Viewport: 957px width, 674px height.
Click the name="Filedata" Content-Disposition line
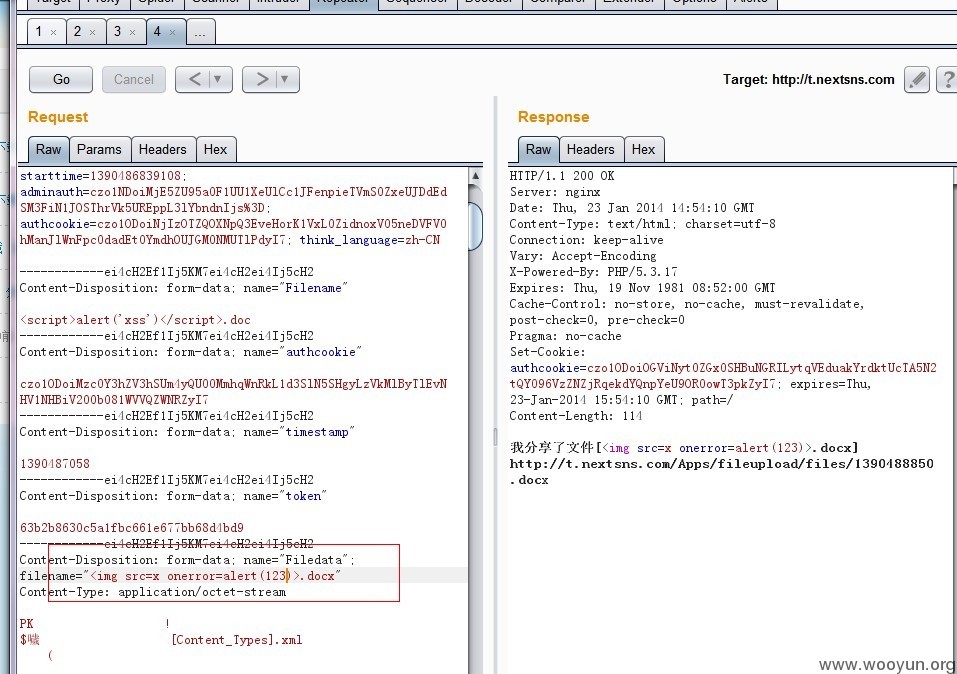click(x=187, y=560)
